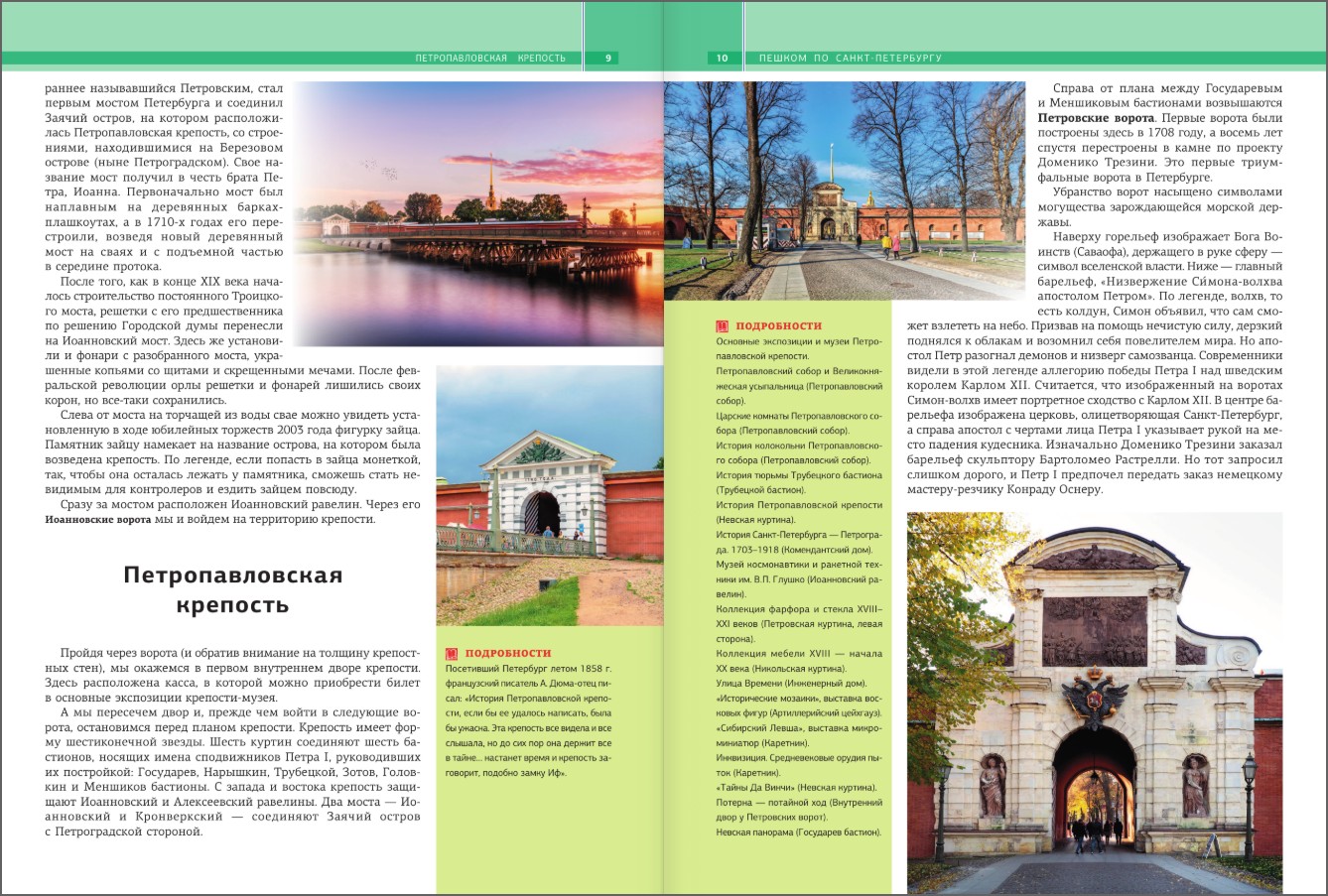
Task: Click the bold text Иоанновские ворота
Action: point(98,519)
